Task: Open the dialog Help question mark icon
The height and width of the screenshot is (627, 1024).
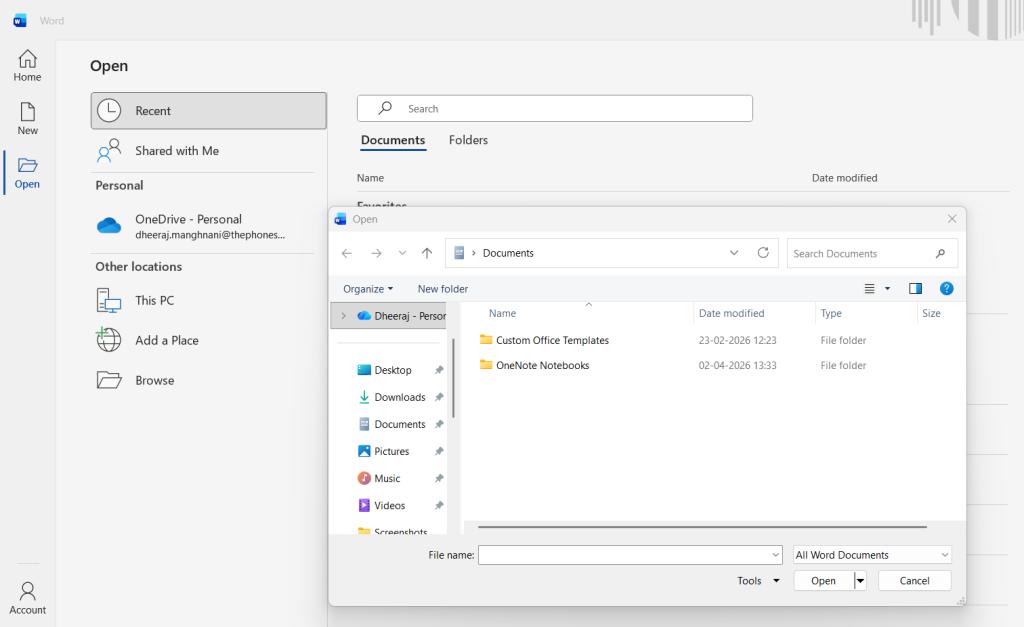Action: click(x=946, y=289)
